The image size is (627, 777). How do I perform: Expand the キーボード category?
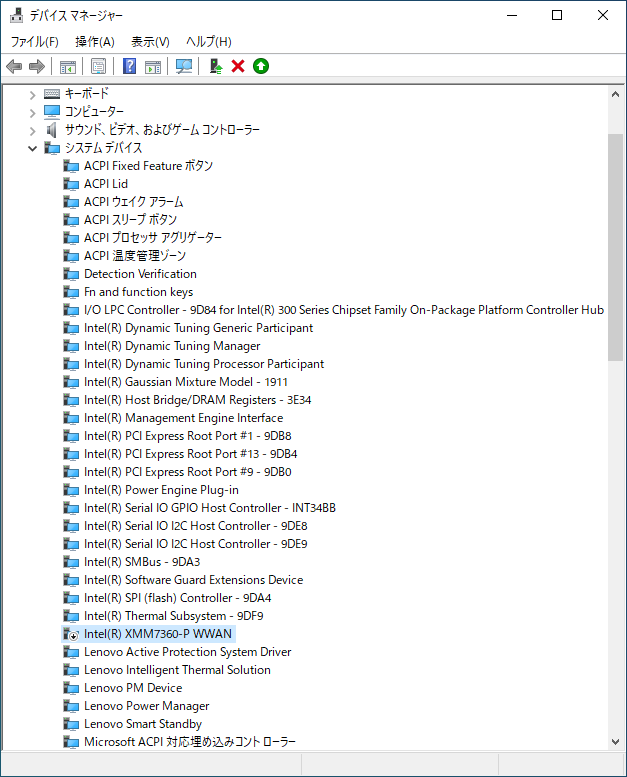tap(33, 95)
